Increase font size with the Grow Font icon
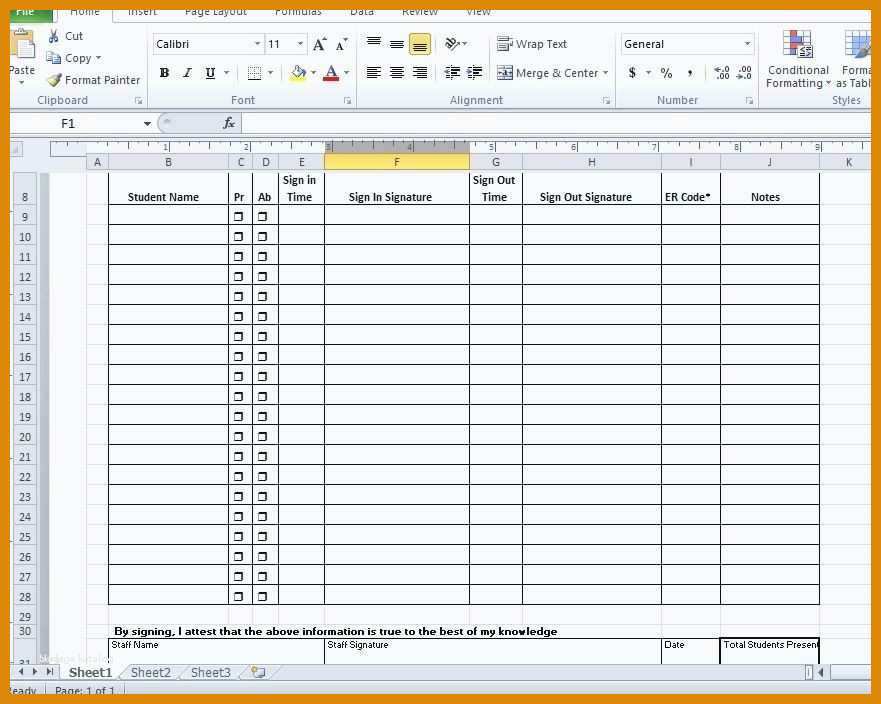This screenshot has width=881, height=704. click(320, 44)
